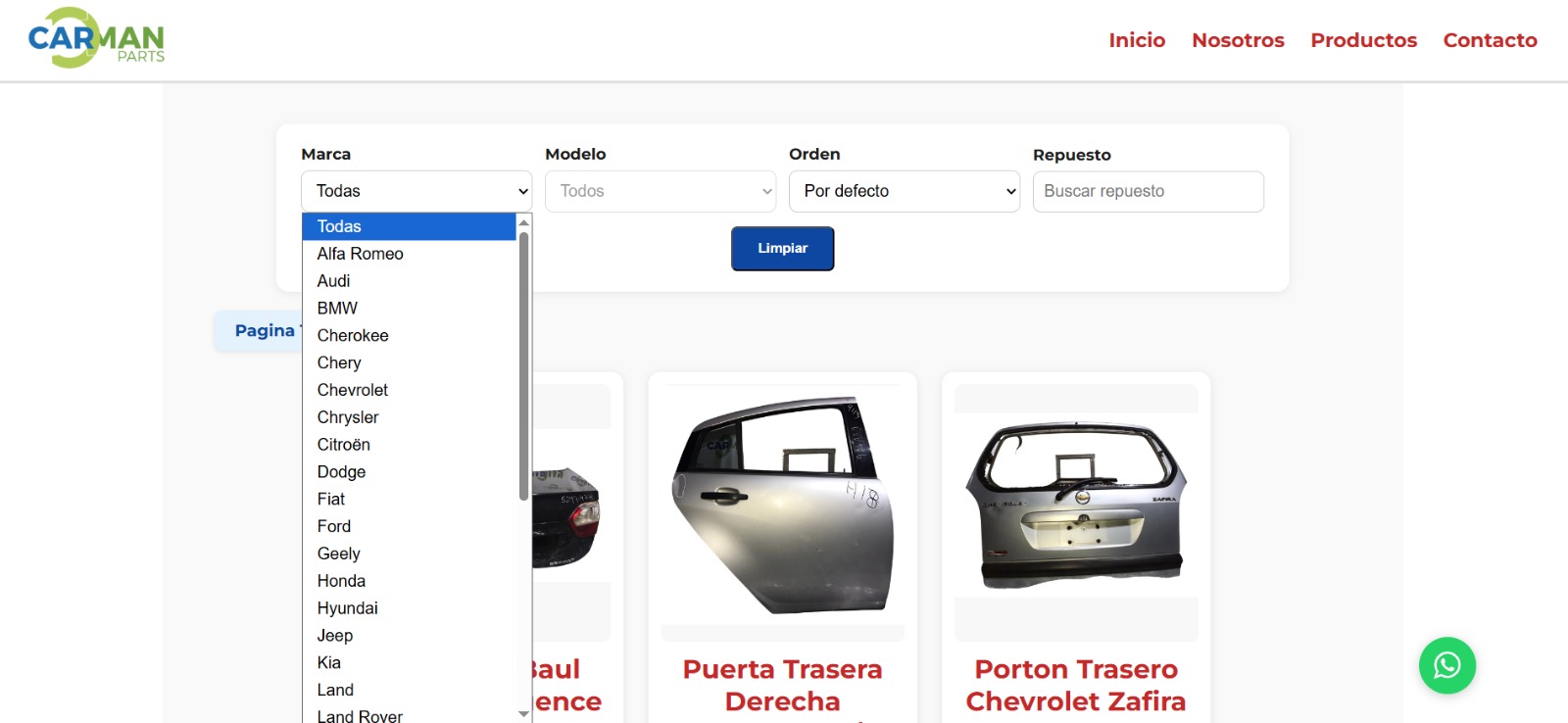Open the Contacto page
Image resolution: width=1568 pixels, height=723 pixels.
tap(1490, 40)
